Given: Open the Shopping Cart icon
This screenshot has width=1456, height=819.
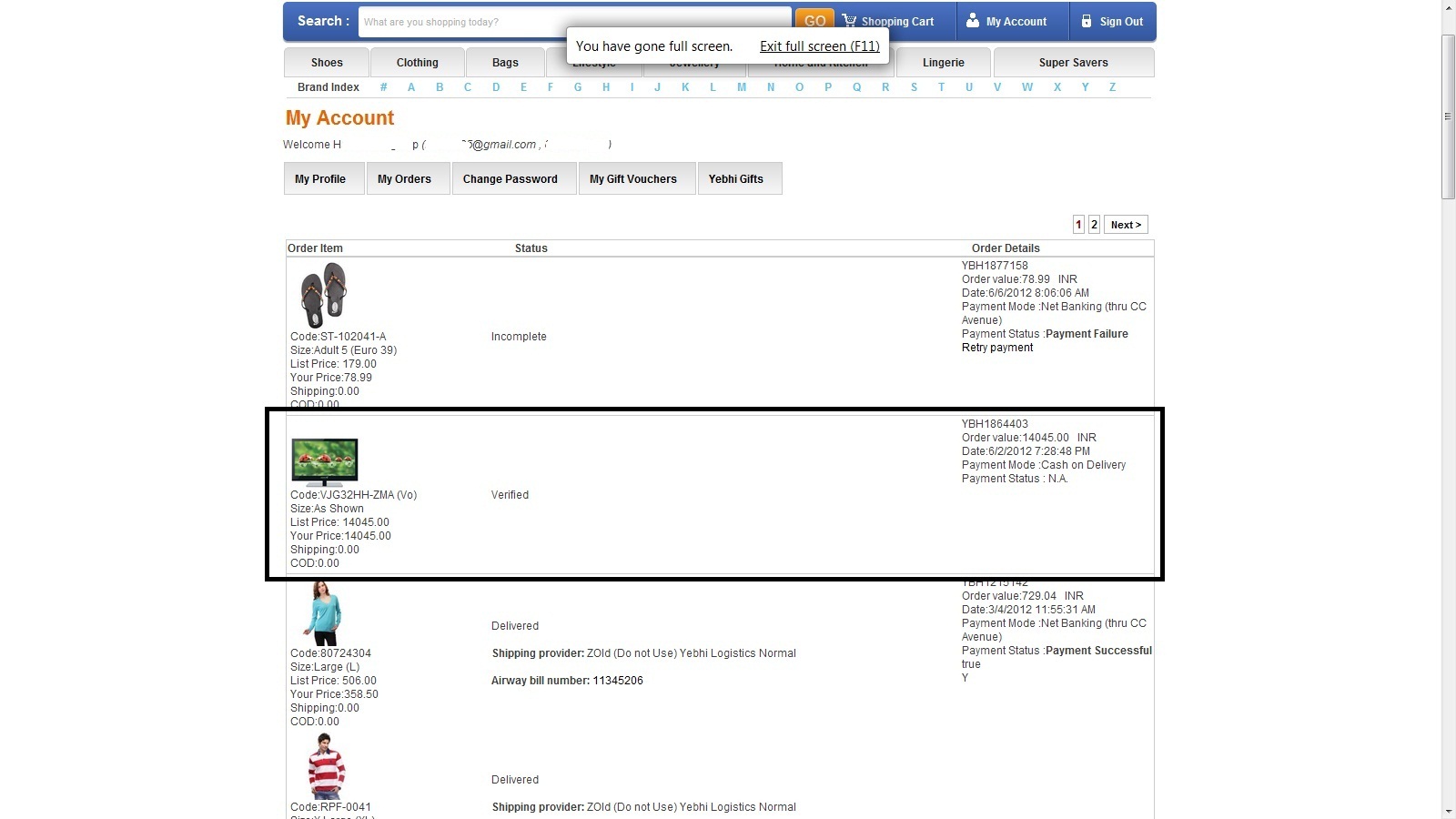Looking at the screenshot, I should pos(849,21).
